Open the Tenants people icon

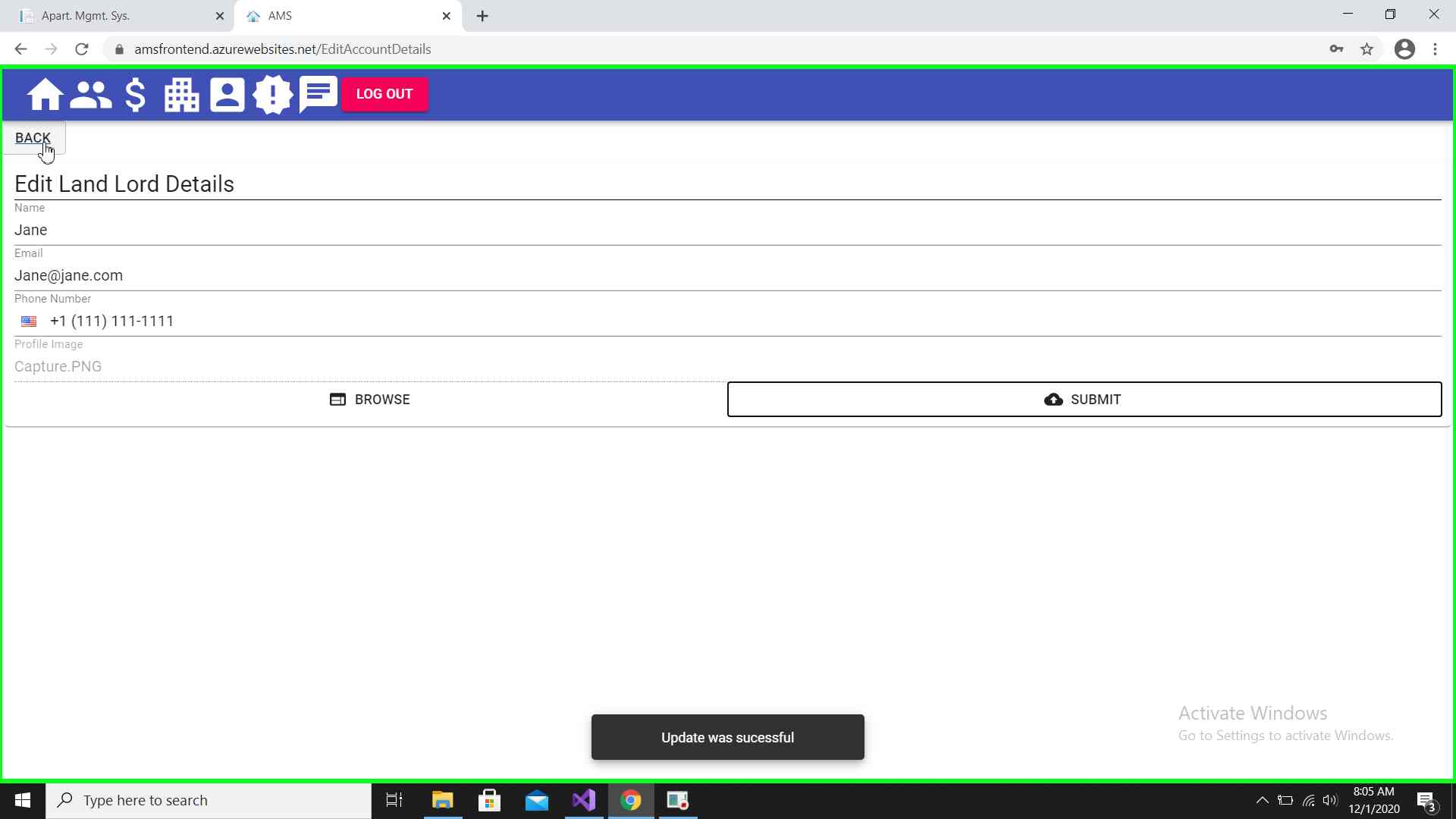91,95
